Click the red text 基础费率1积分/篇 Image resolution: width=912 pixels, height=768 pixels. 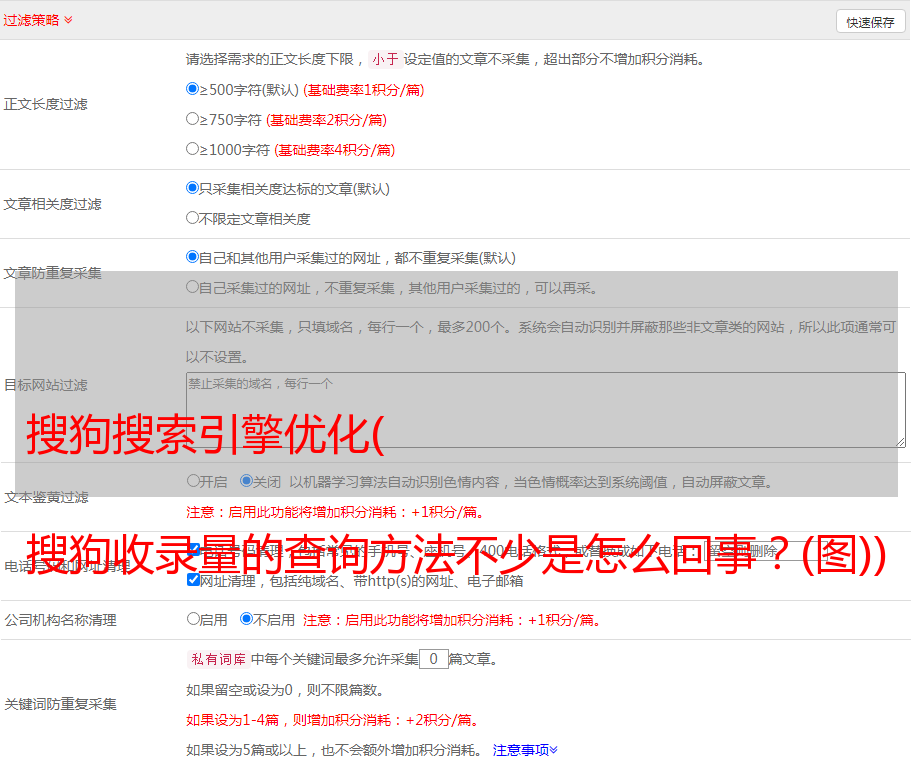point(364,90)
